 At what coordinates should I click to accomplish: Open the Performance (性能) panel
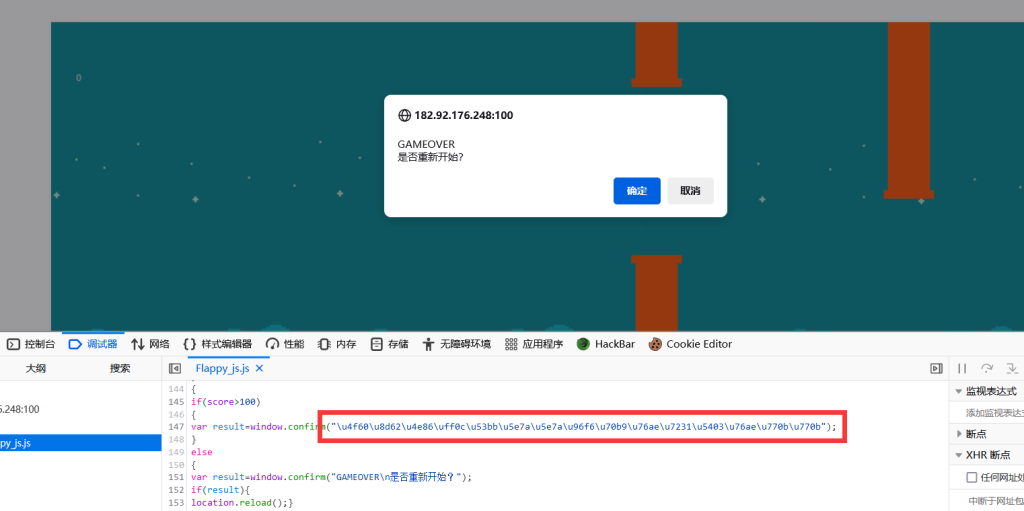285,344
